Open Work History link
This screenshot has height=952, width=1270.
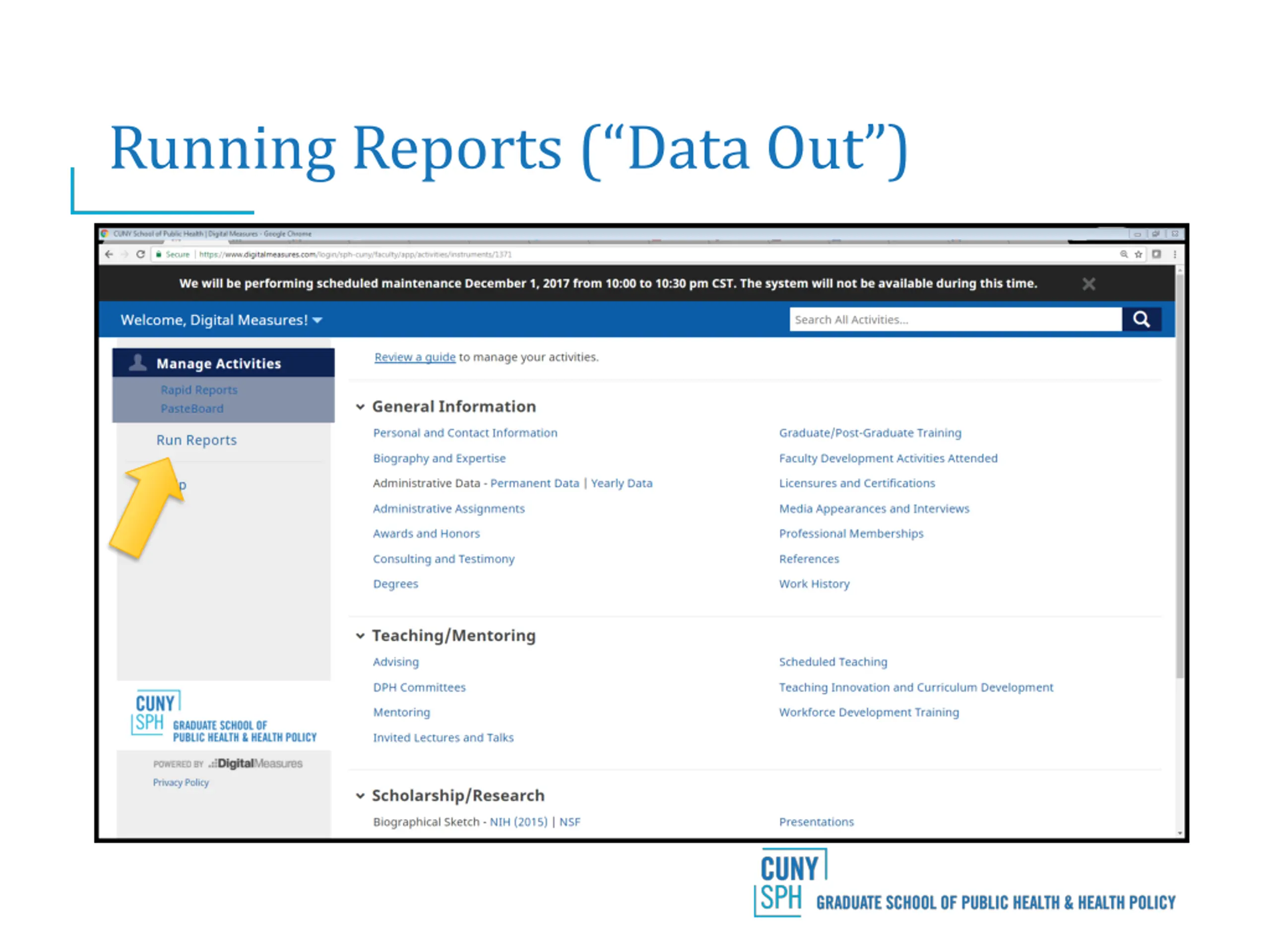[x=814, y=584]
